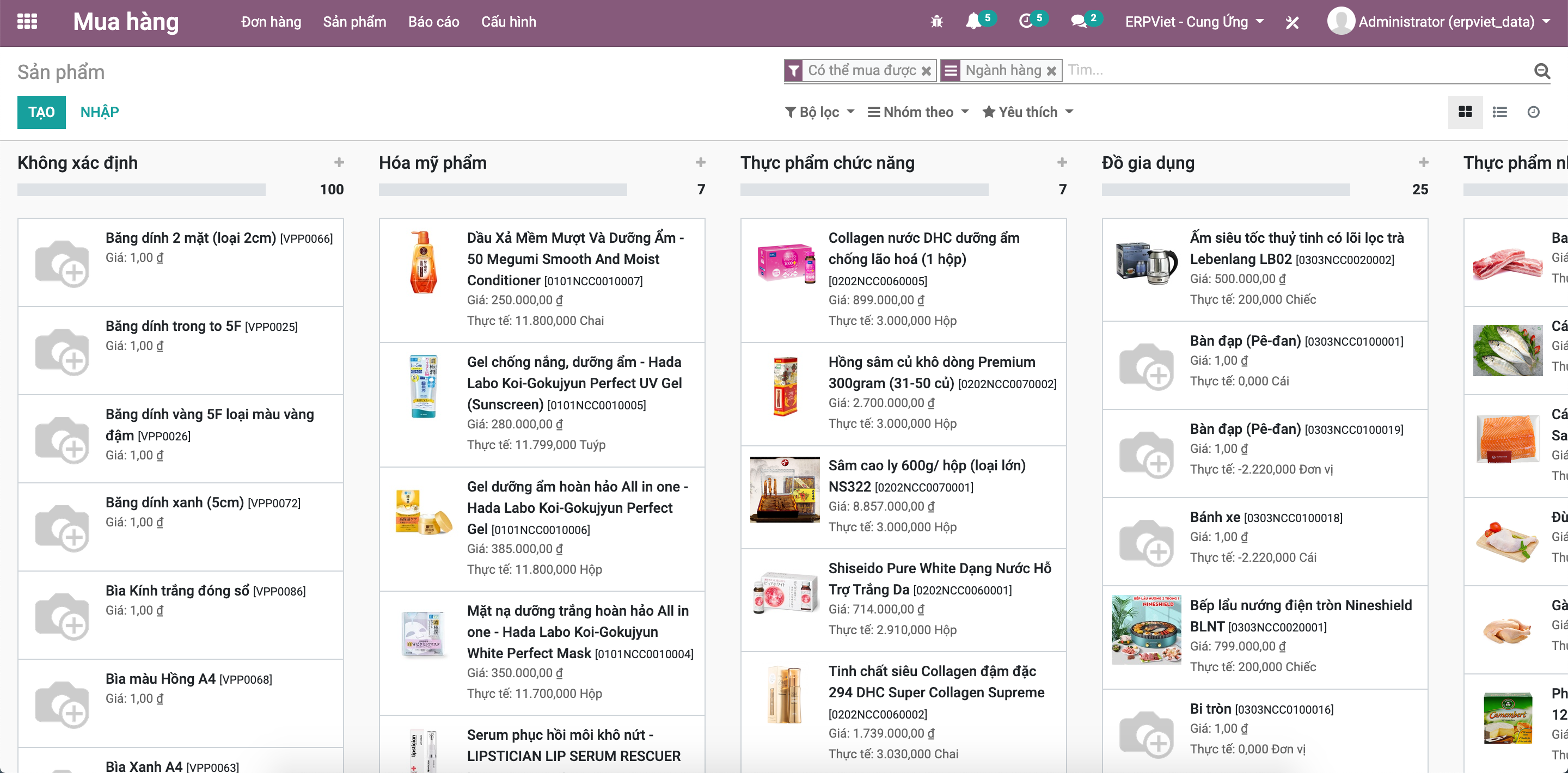Click image placeholder of Bìa màu Hồng A4
This screenshot has height=773, width=1568.
[62, 704]
